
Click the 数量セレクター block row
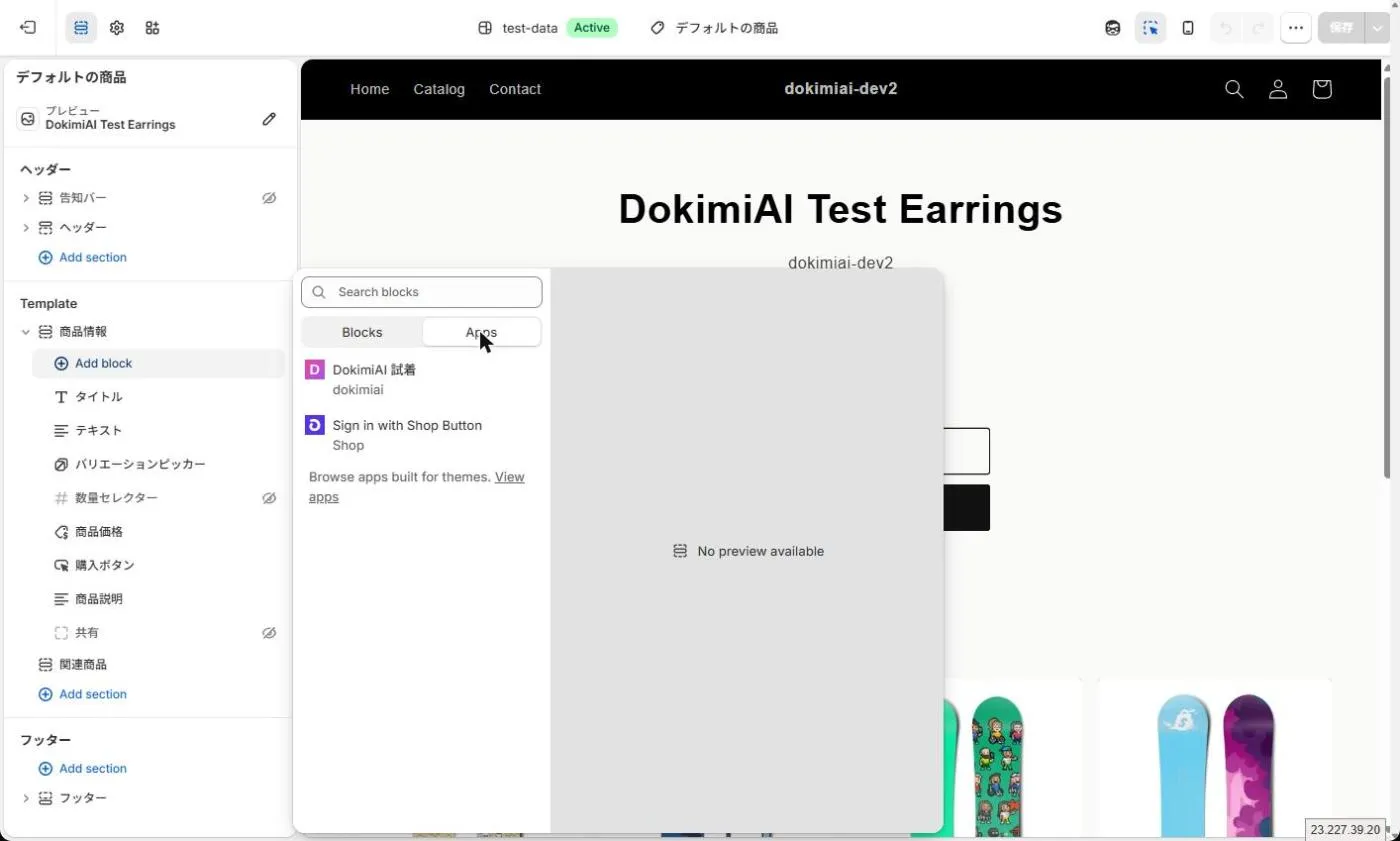[x=159, y=498]
